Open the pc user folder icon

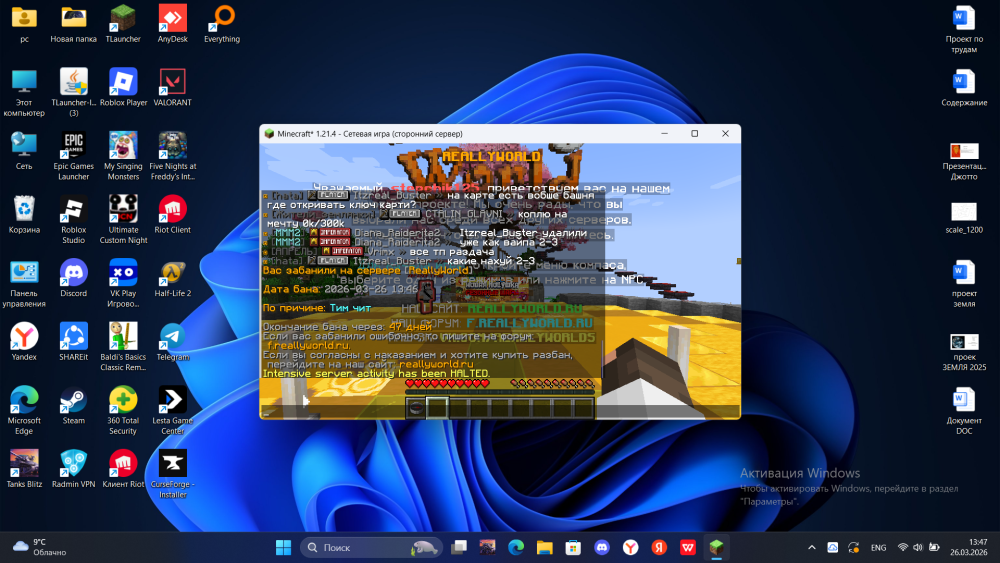[24, 24]
